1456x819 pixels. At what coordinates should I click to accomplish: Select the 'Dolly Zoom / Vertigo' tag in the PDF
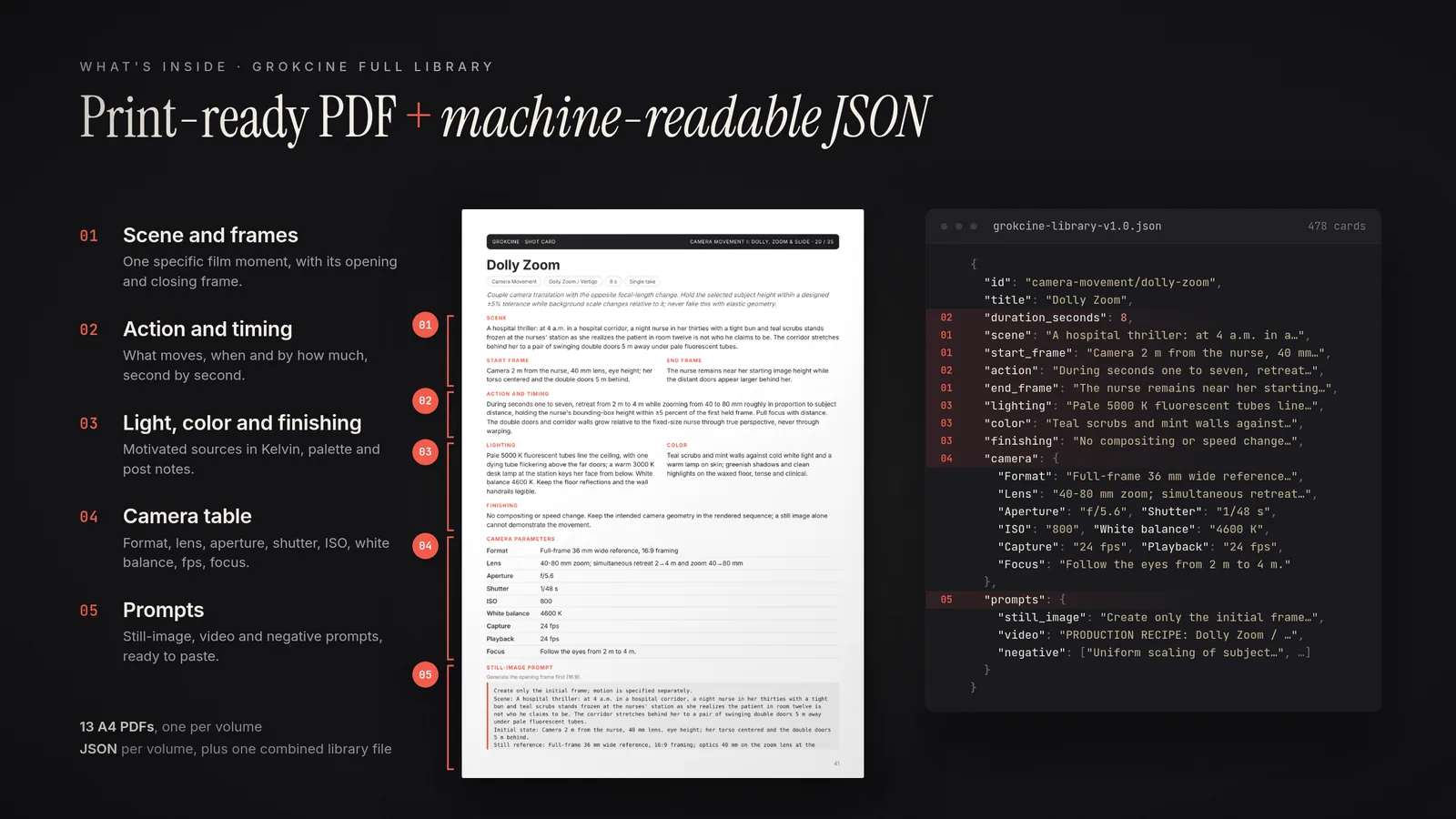573,281
